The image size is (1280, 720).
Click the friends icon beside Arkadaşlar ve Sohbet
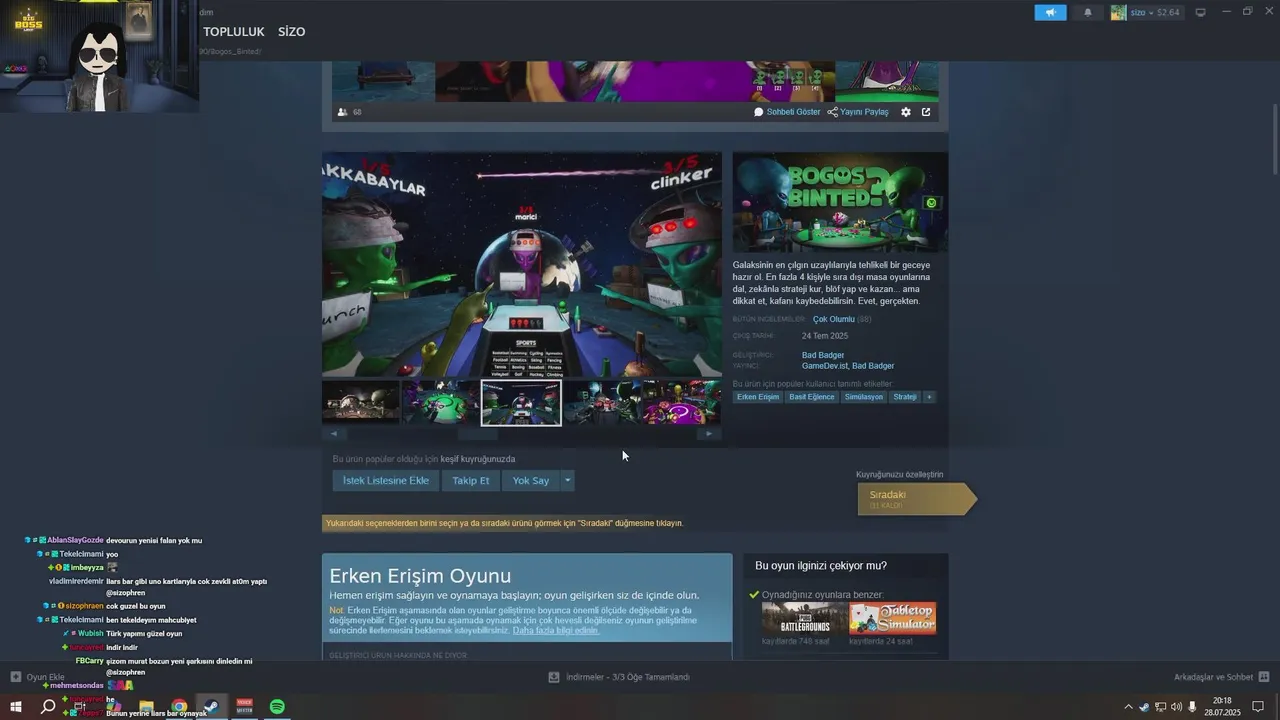pyautogui.click(x=1264, y=677)
